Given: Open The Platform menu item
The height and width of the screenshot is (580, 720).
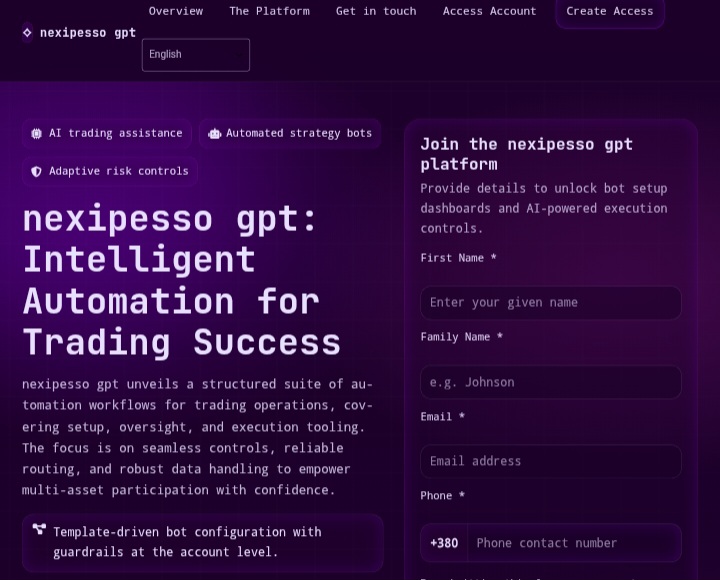Looking at the screenshot, I should point(270,11).
